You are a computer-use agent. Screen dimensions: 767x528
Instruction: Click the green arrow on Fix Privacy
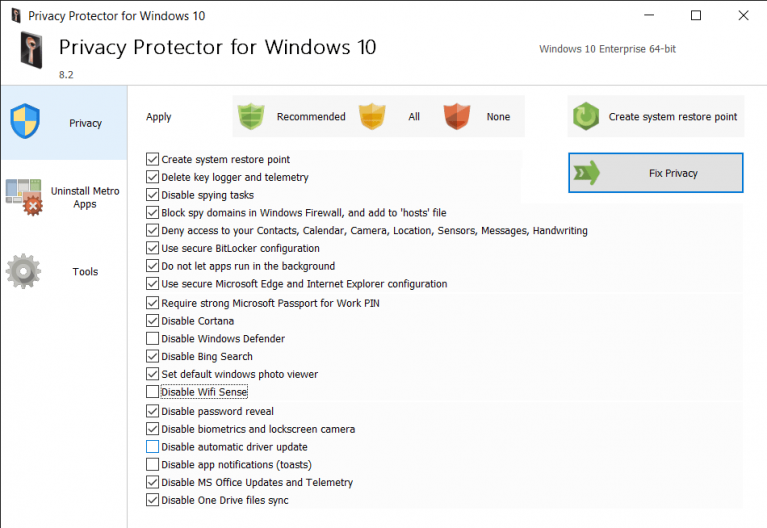click(586, 173)
